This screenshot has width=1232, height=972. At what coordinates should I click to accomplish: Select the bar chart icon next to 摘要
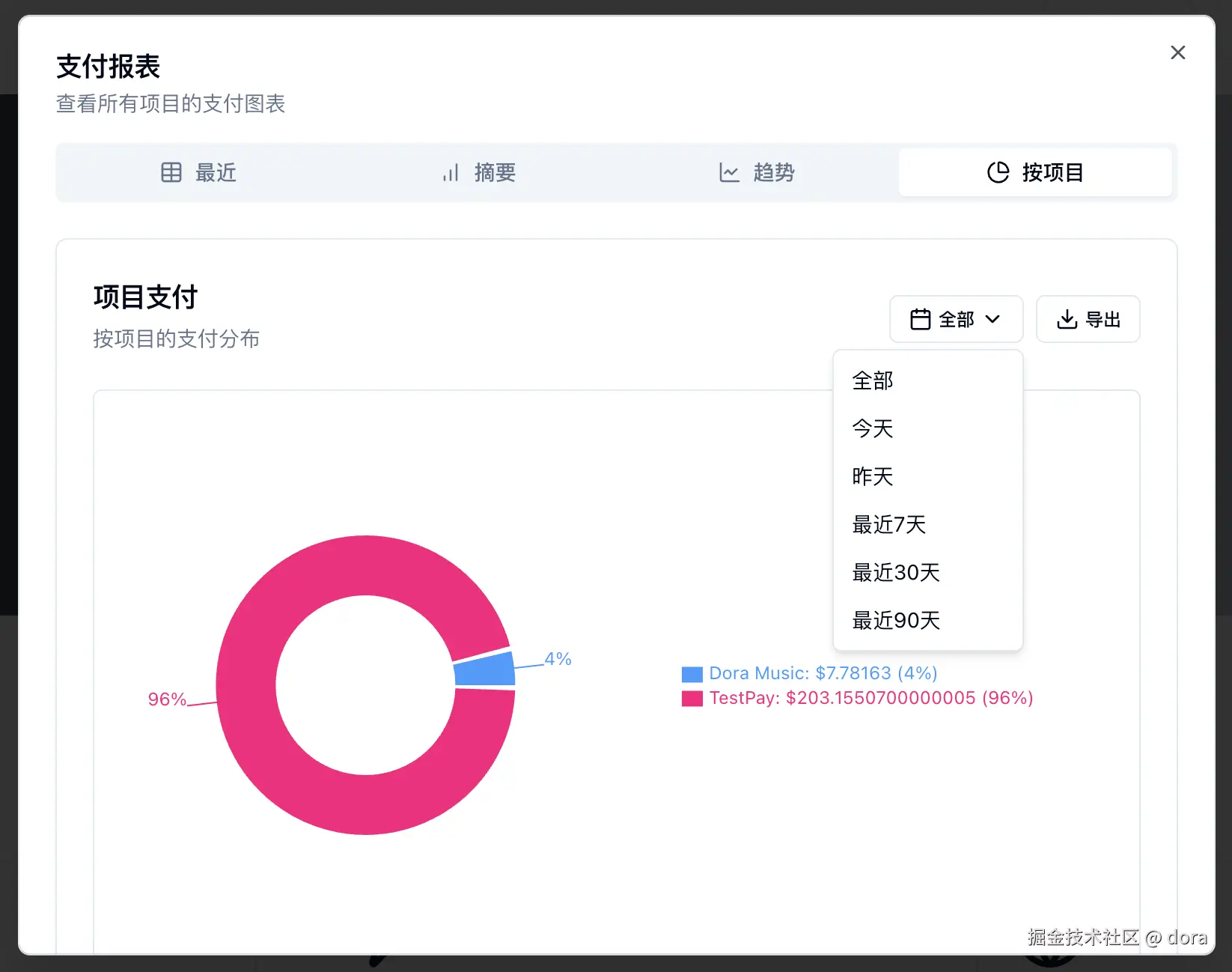click(450, 172)
